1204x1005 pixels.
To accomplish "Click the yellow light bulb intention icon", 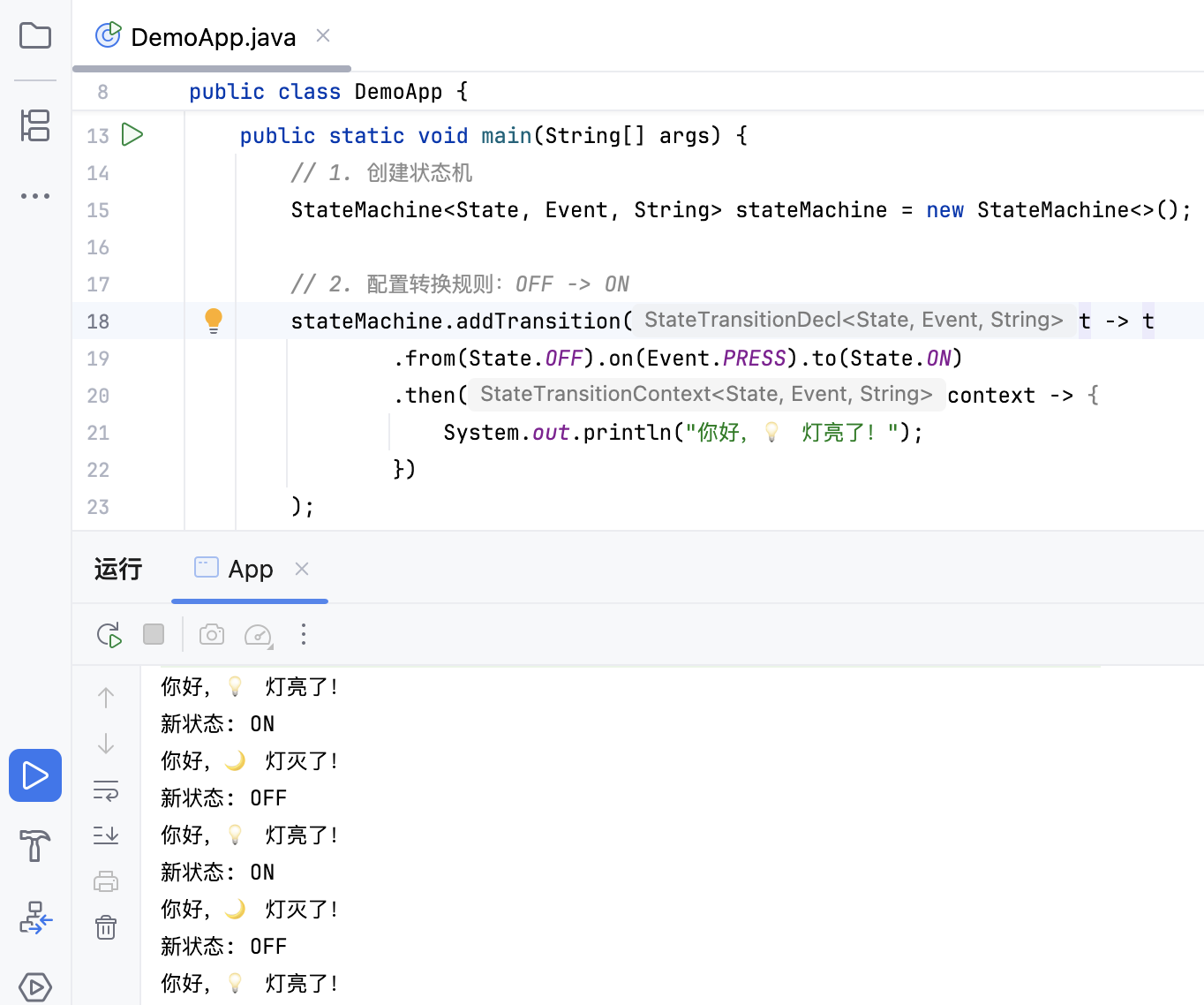I will (x=214, y=321).
